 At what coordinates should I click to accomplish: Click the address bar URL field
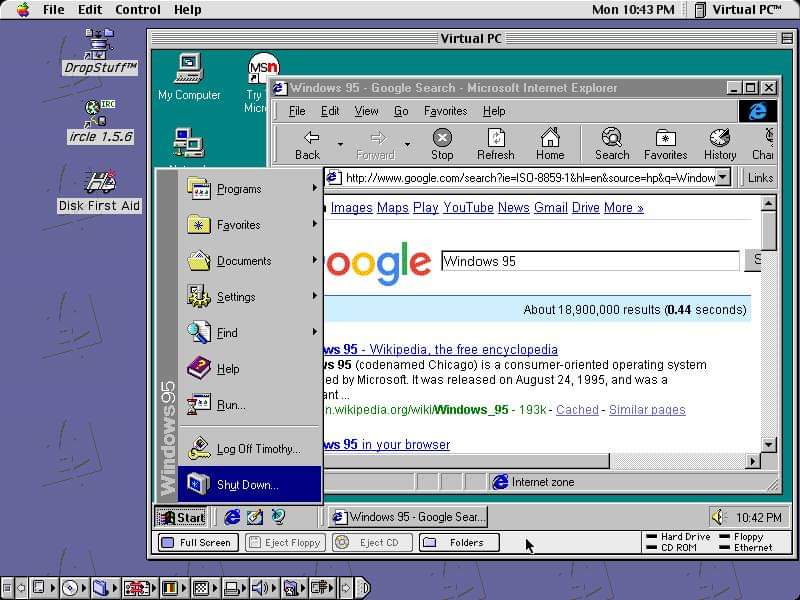pos(530,178)
